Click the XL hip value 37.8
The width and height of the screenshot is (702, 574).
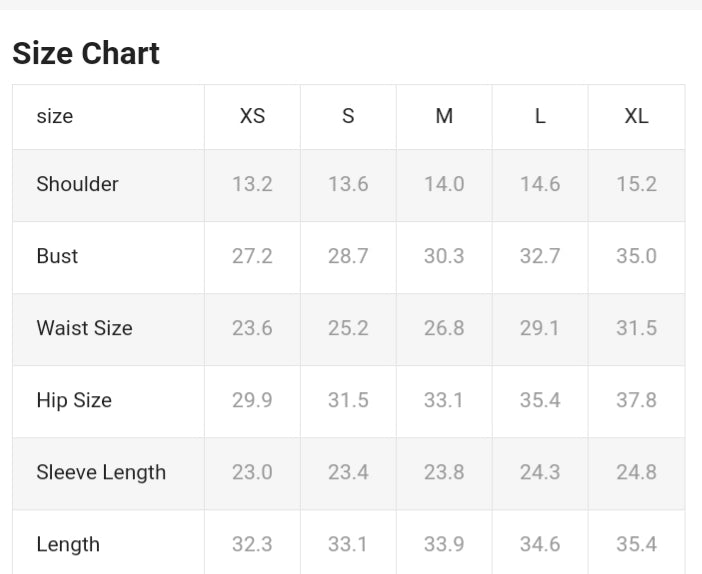point(636,400)
